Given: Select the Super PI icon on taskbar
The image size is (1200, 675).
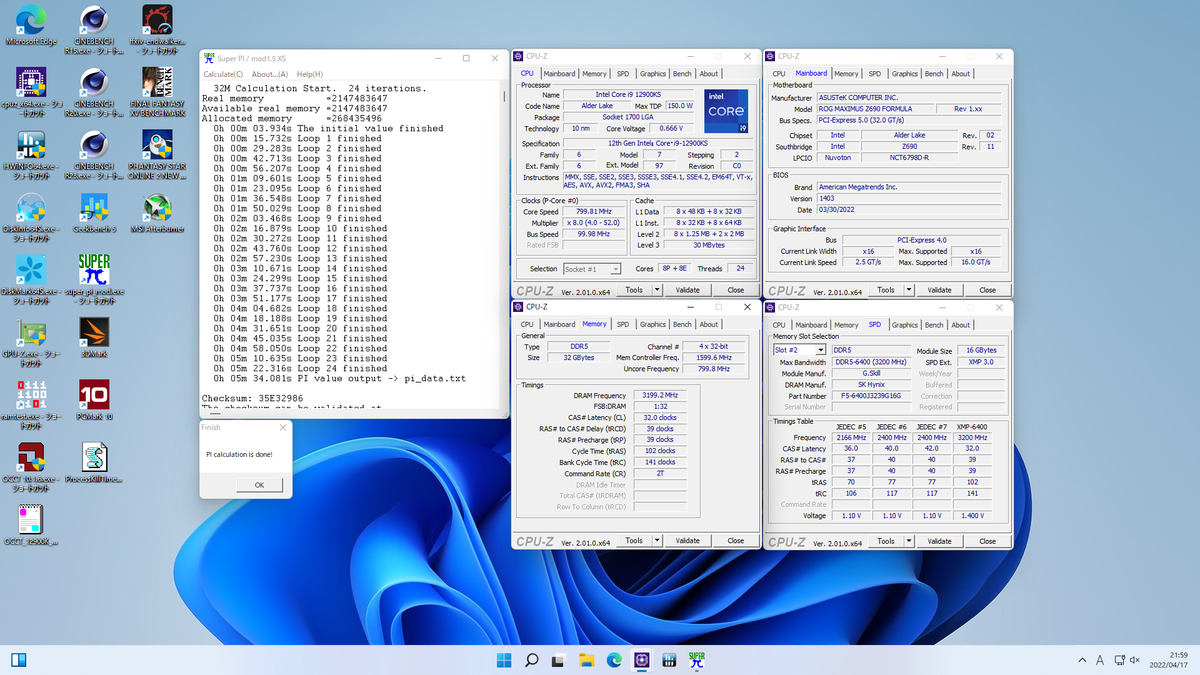Looking at the screenshot, I should 697,660.
